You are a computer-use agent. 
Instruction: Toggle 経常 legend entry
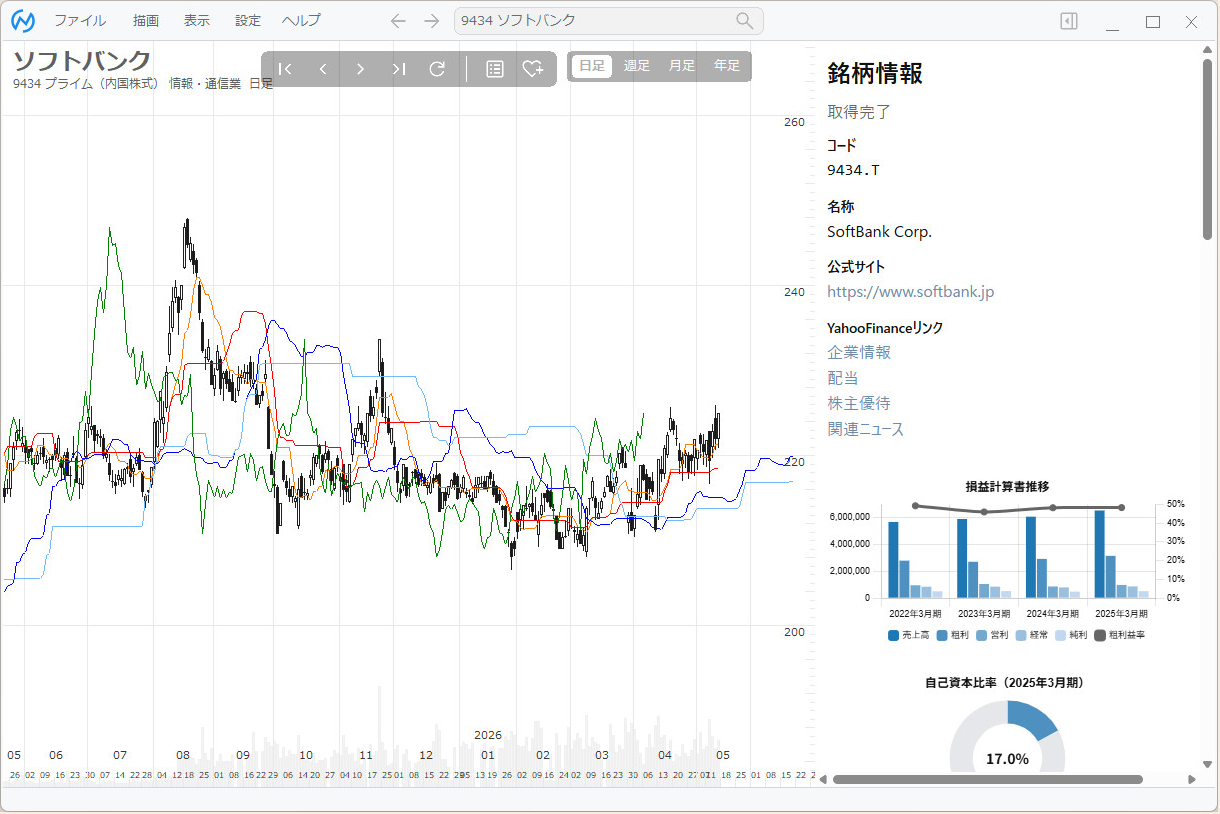pyautogui.click(x=1033, y=635)
